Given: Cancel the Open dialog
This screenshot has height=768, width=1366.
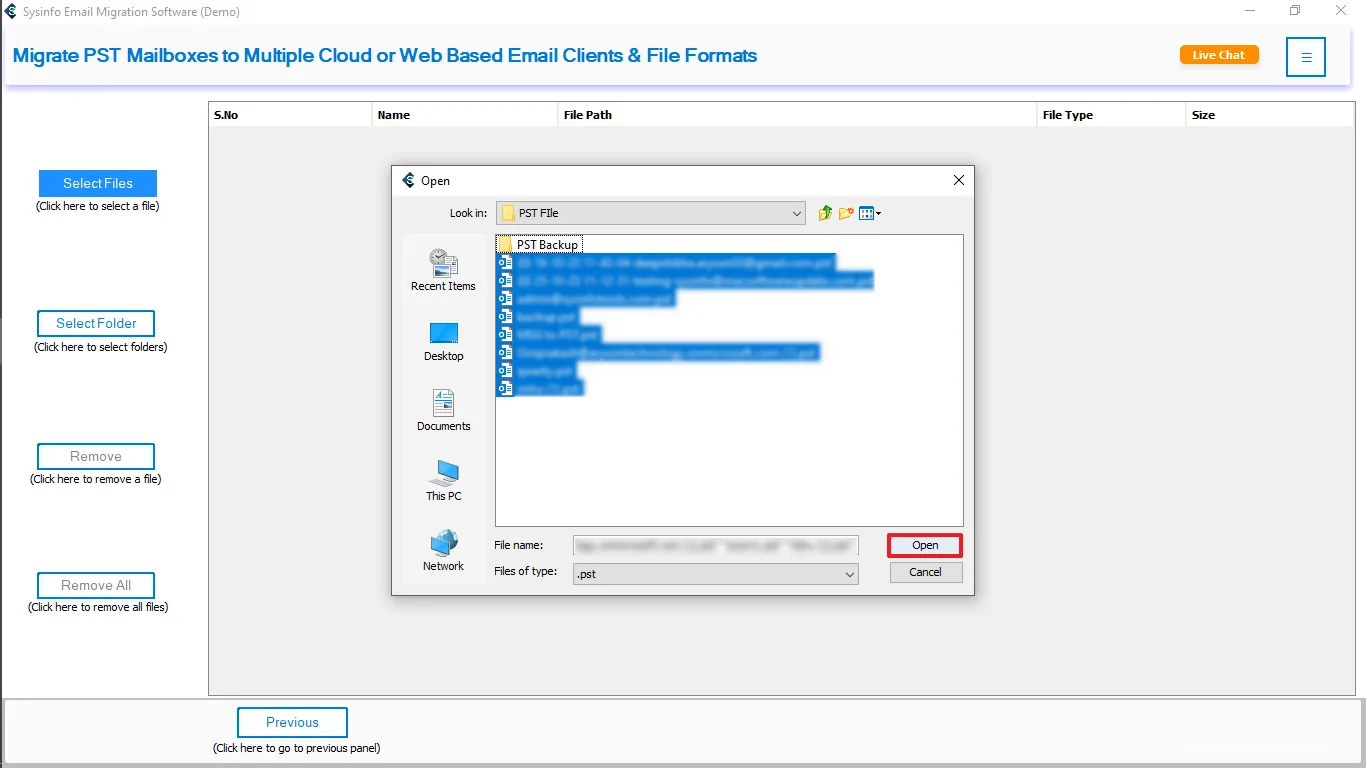Looking at the screenshot, I should (925, 572).
